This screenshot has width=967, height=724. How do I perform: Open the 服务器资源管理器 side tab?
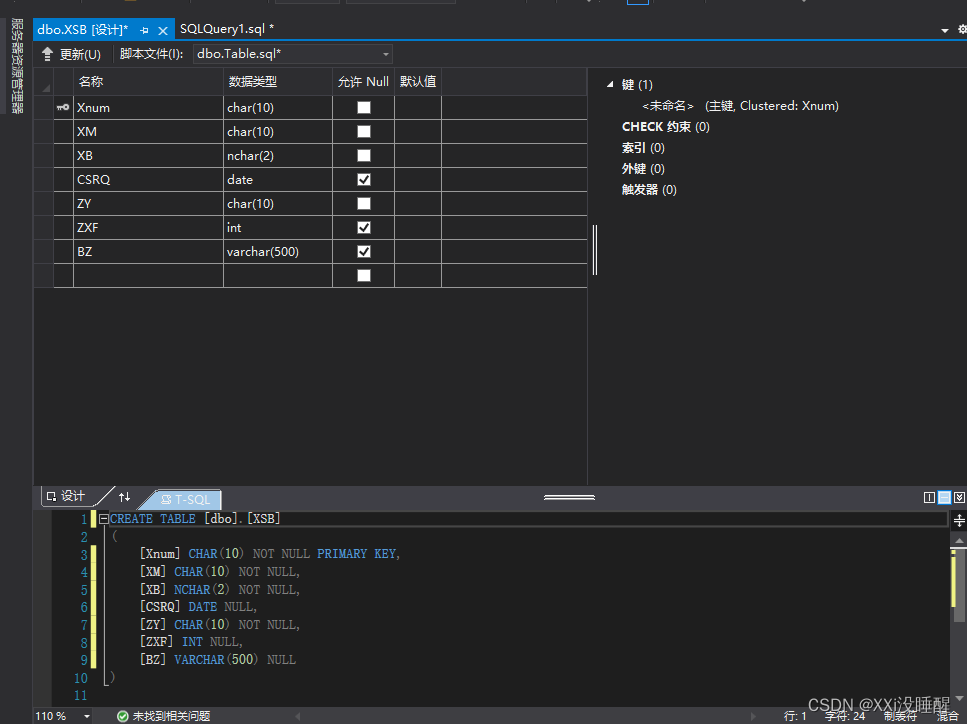(17, 65)
